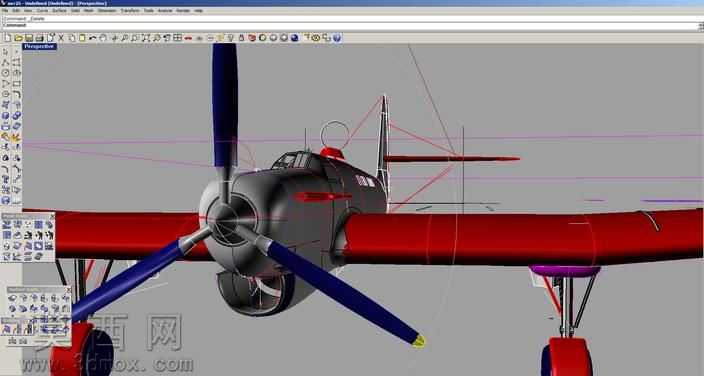The image size is (704, 376).
Task: Click the red car view icon
Action: [188, 38]
